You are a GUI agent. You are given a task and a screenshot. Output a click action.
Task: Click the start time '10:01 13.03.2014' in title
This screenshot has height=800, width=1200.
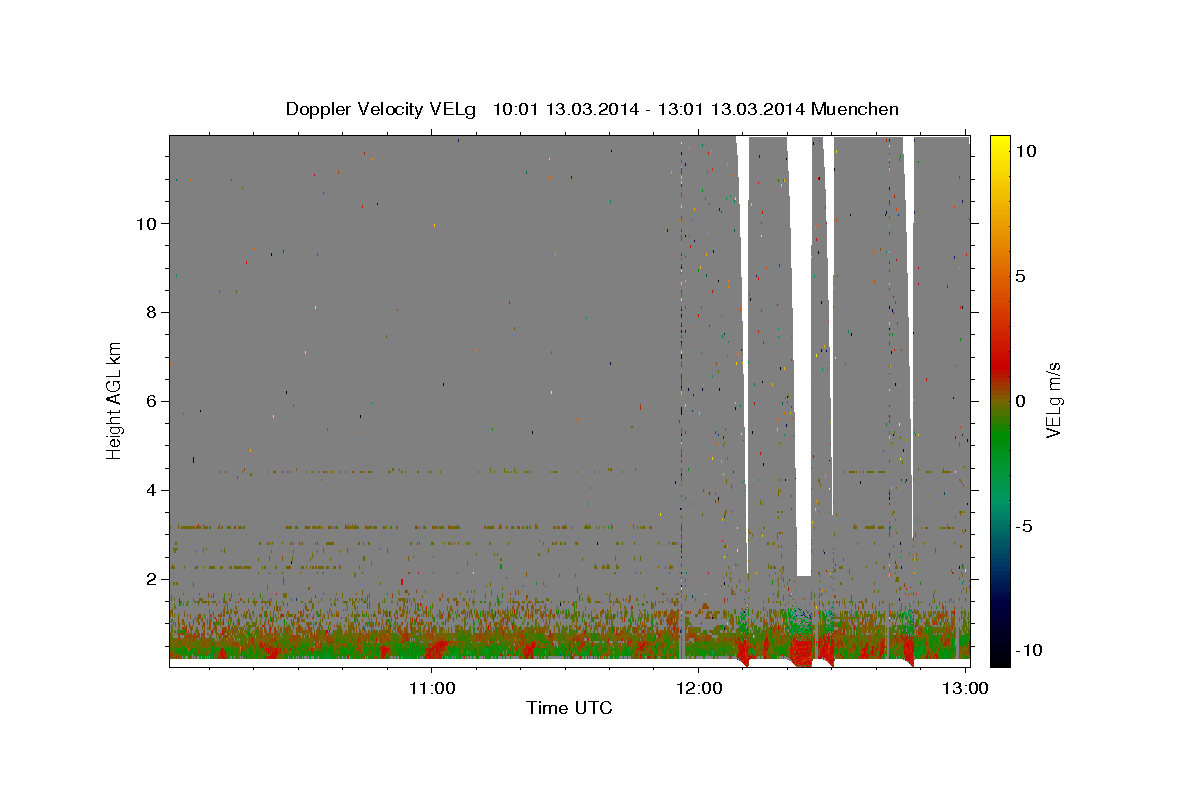565,109
